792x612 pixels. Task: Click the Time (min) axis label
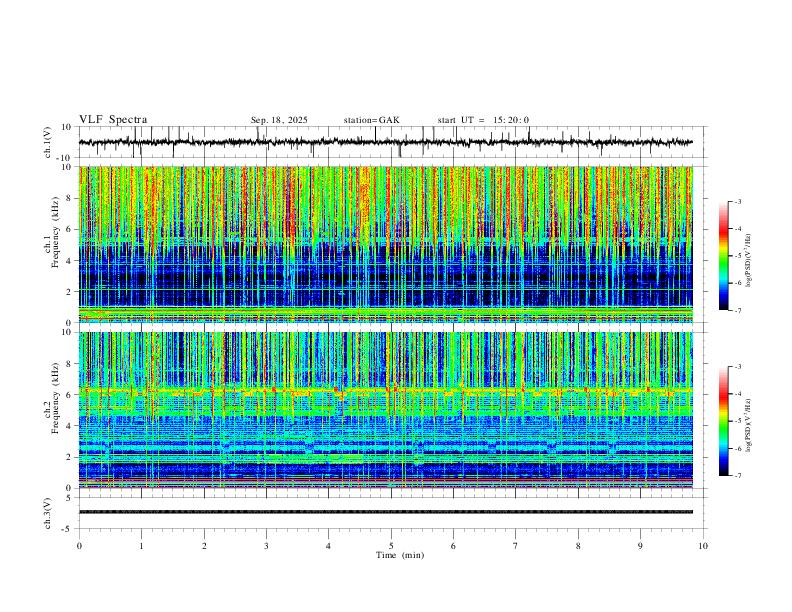[x=400, y=555]
